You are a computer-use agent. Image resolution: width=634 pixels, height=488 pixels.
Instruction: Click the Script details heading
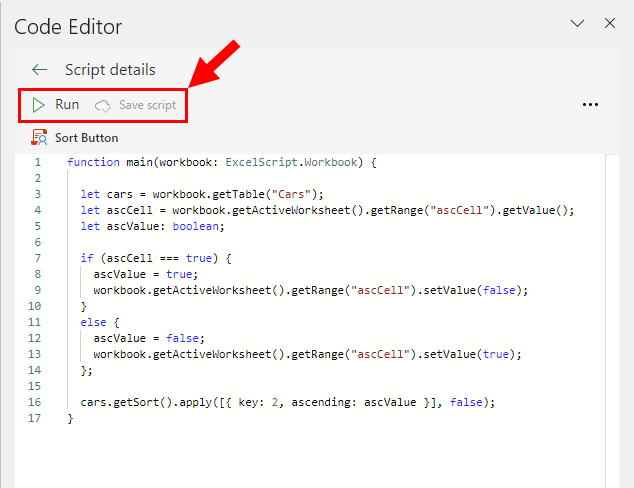110,70
